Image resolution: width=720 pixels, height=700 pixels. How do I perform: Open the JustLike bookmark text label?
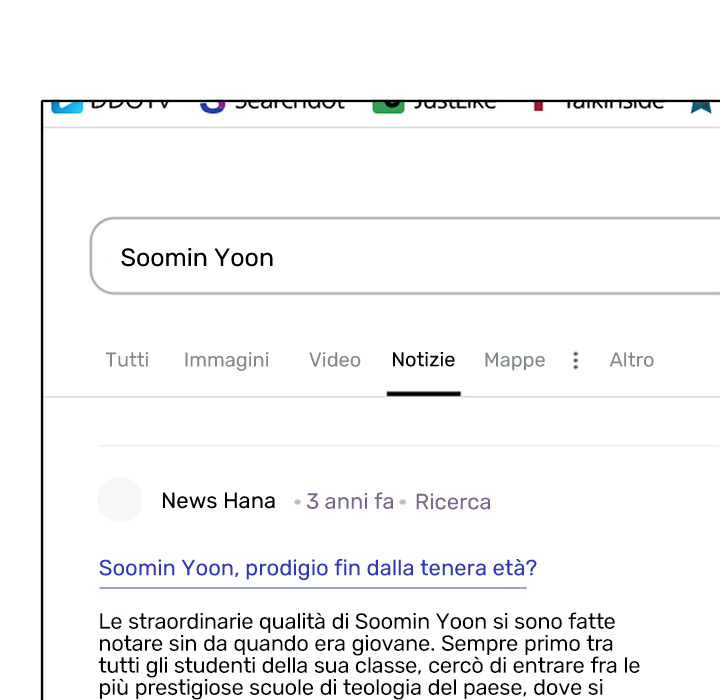[454, 104]
